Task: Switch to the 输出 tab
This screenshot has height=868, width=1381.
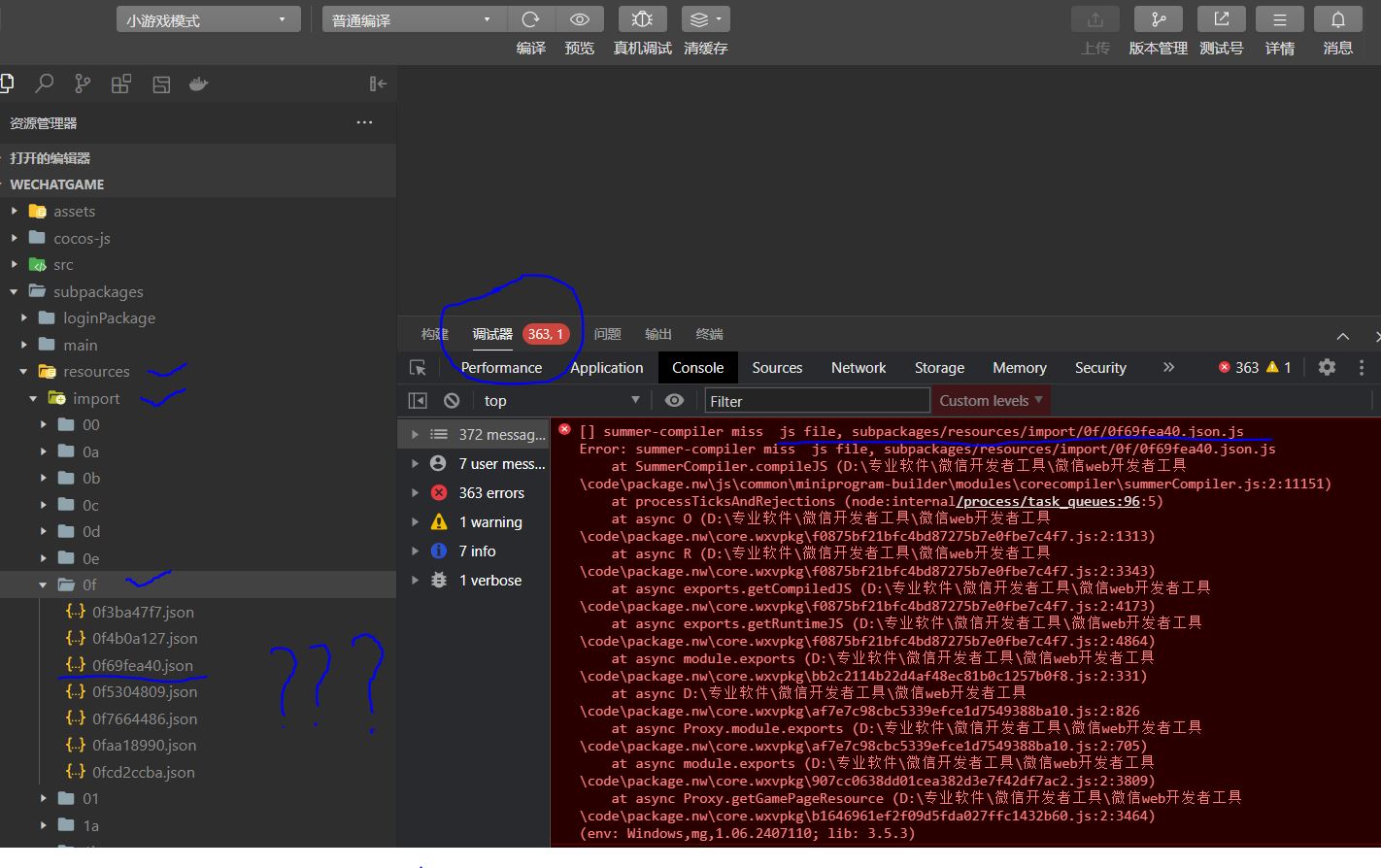Action: tap(658, 334)
